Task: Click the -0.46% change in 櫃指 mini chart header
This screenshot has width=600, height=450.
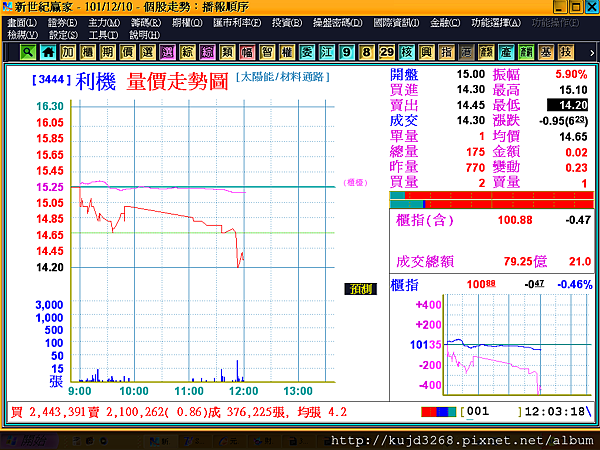Action: 575,284
